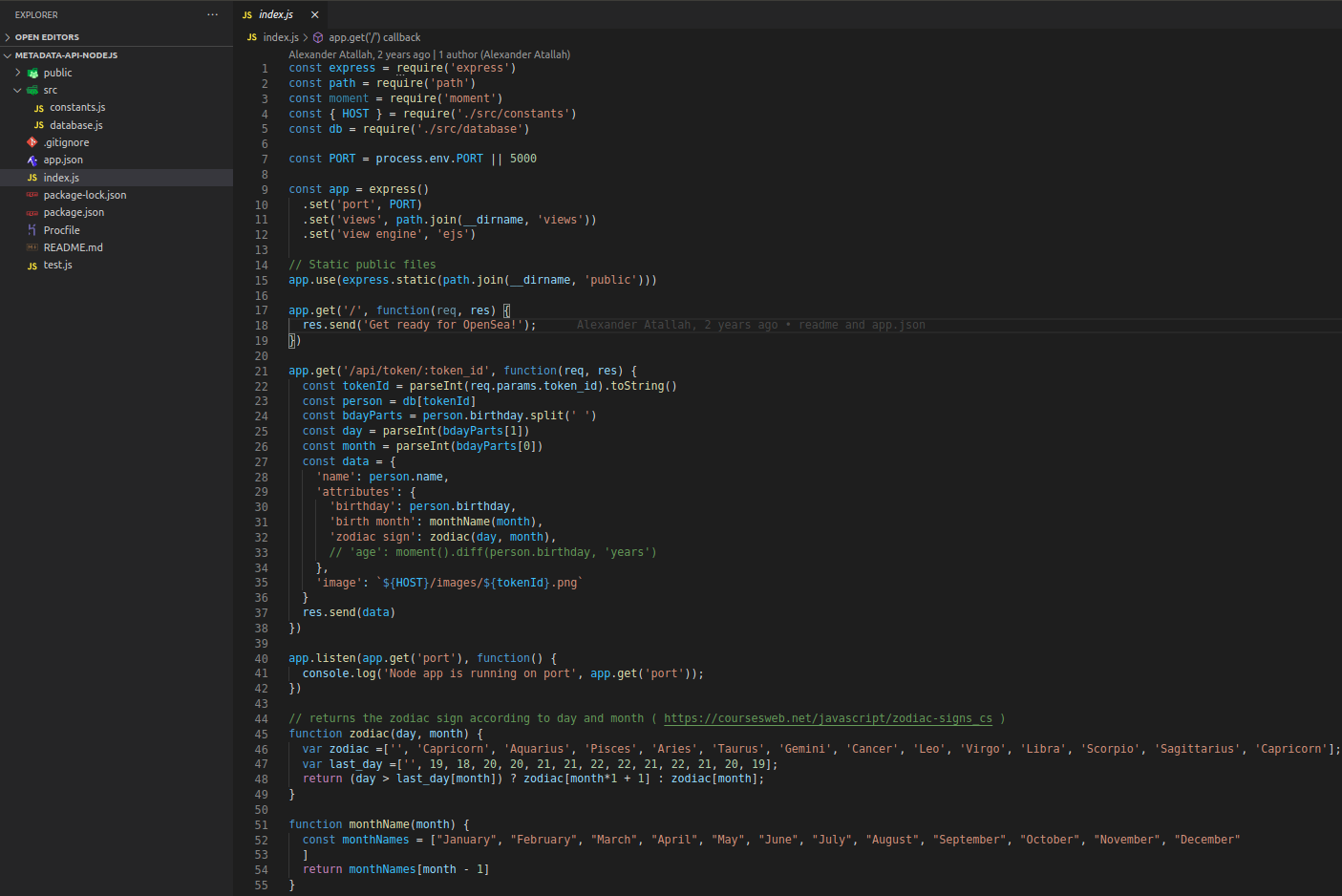Close the index.js editor tab
The height and width of the screenshot is (896, 1342).
(314, 14)
